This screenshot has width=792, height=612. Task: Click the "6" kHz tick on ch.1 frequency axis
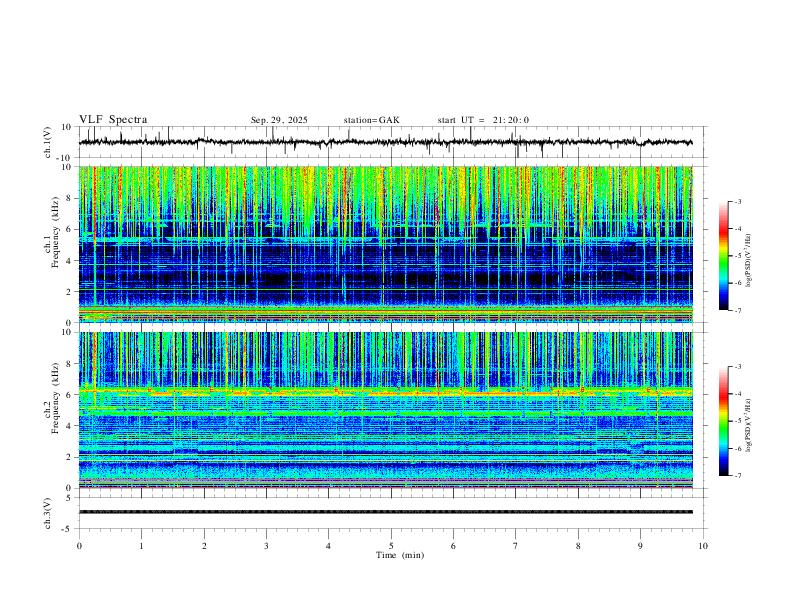click(x=69, y=229)
